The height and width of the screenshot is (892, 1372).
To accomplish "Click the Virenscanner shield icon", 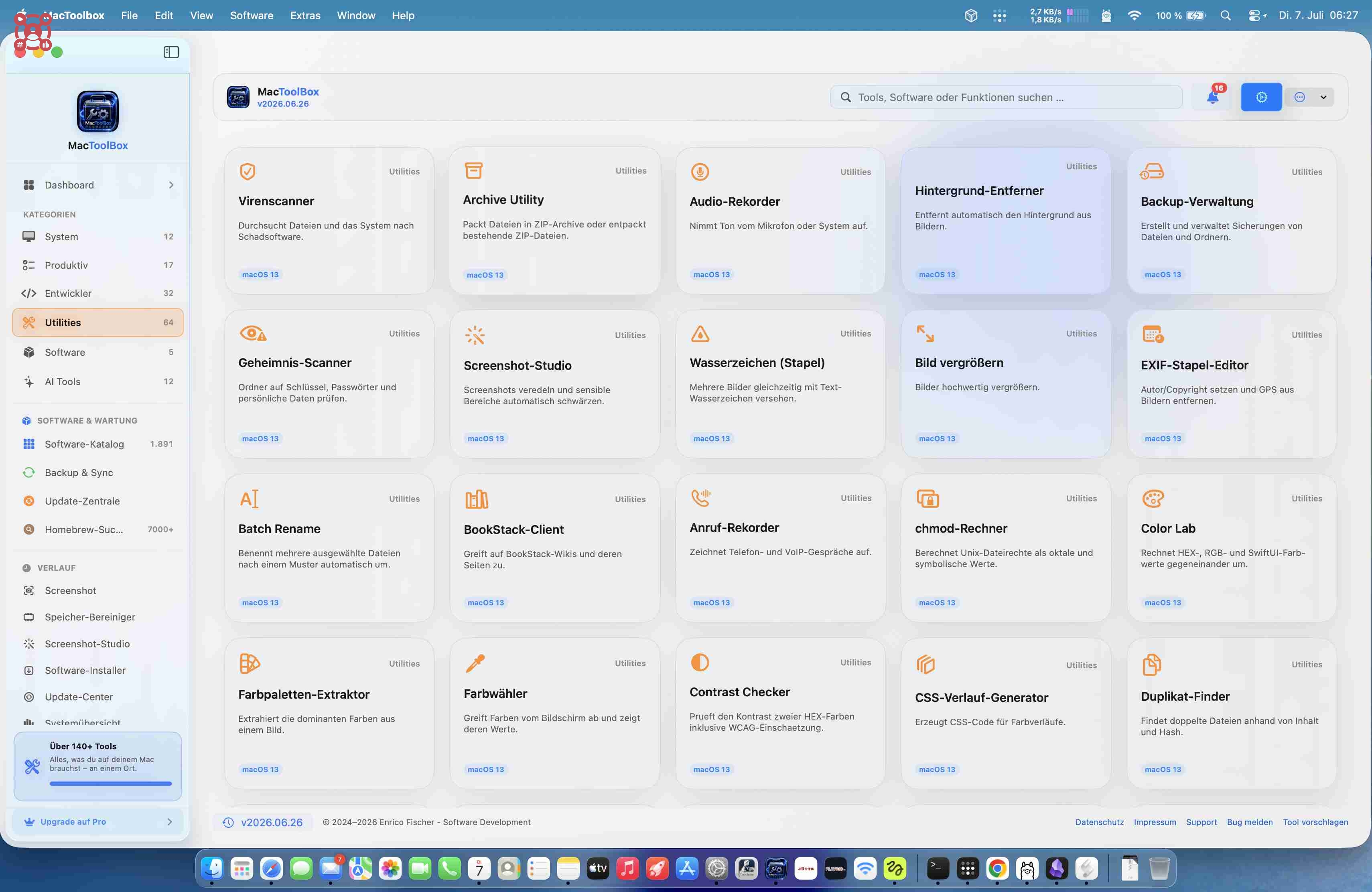I will point(248,171).
